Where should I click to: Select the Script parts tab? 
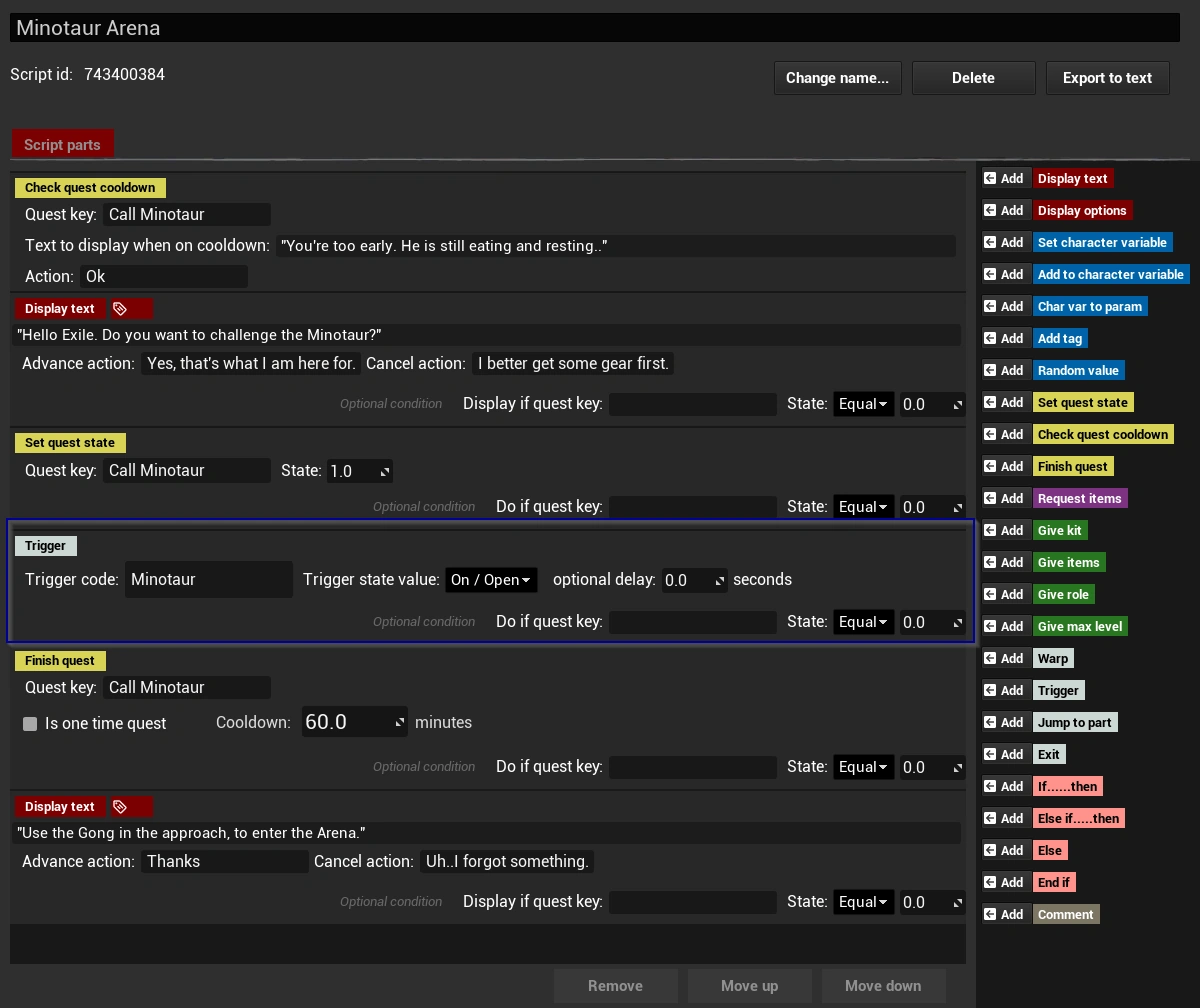click(x=62, y=144)
